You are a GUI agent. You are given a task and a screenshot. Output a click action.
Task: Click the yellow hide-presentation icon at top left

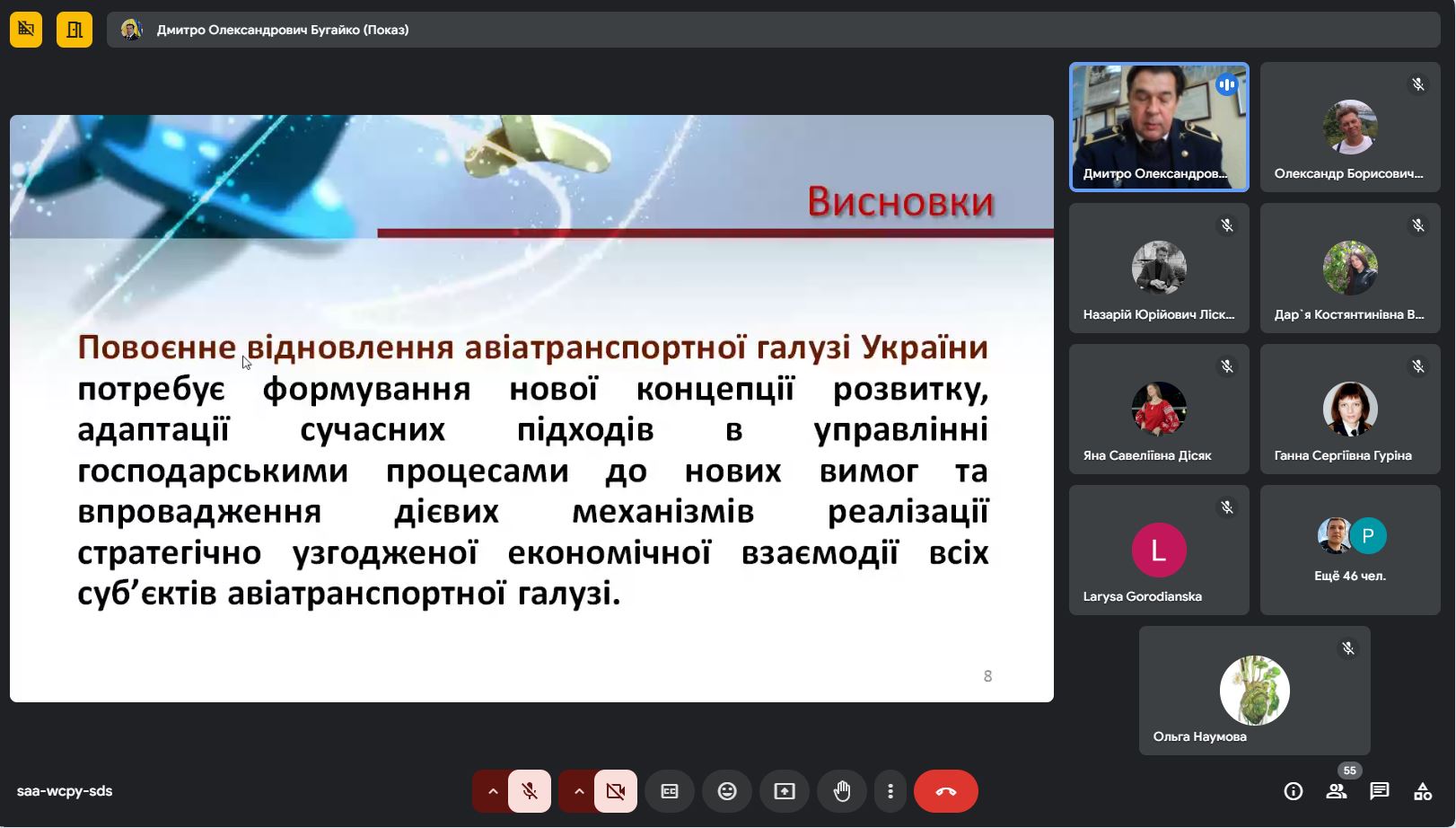point(26,30)
